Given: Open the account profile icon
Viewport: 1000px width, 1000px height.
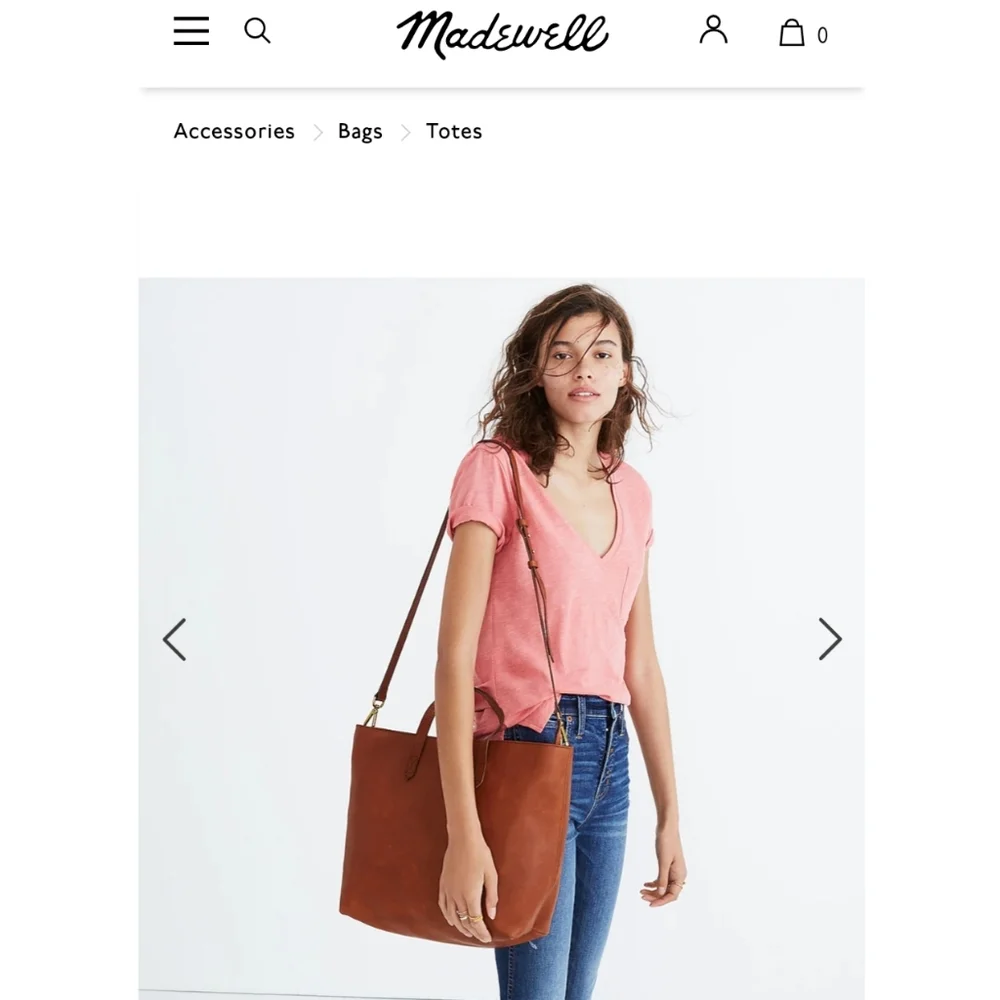Looking at the screenshot, I should coord(713,30).
